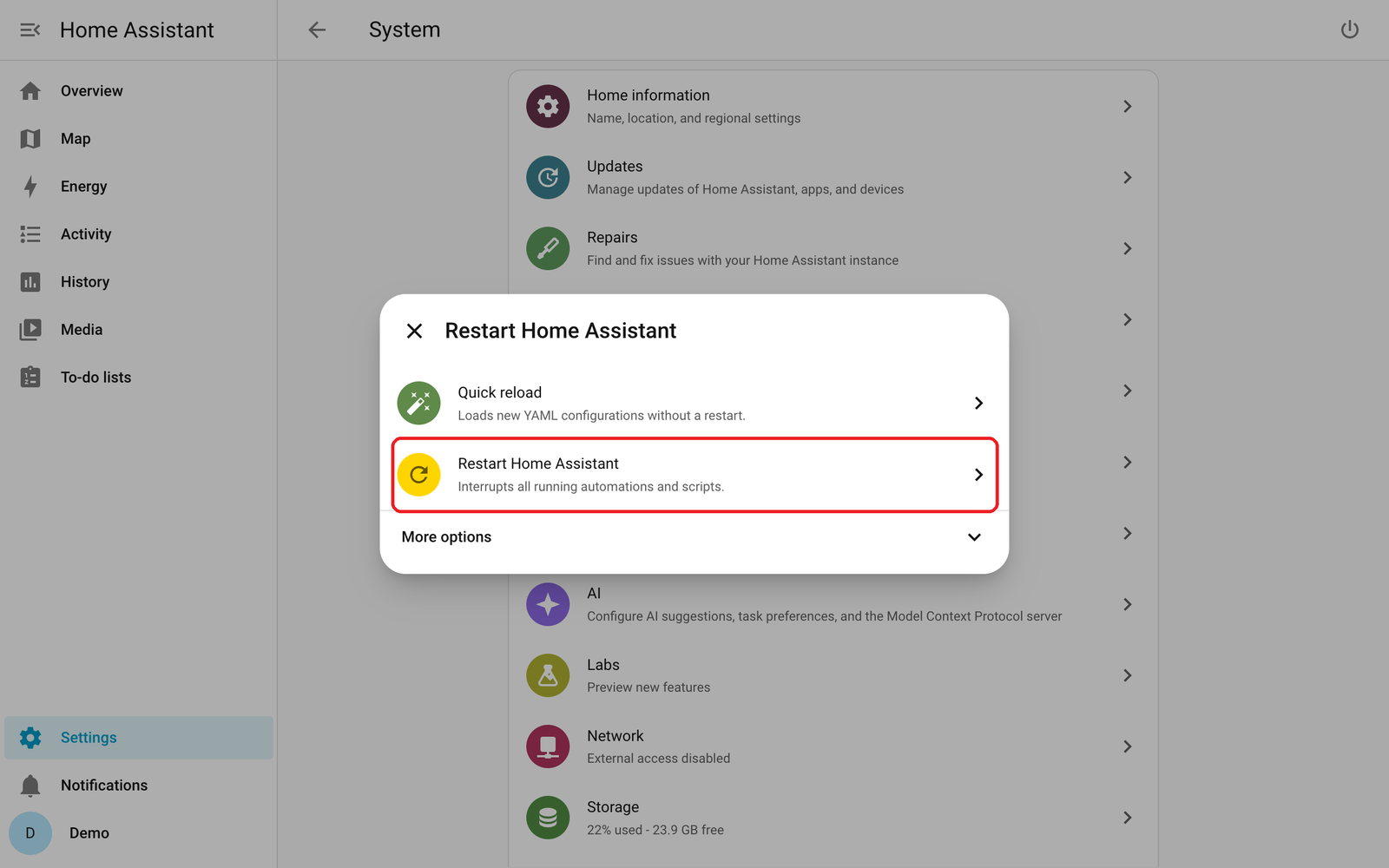Open the Demo user profile avatar
The width and height of the screenshot is (1389, 868).
(x=30, y=833)
